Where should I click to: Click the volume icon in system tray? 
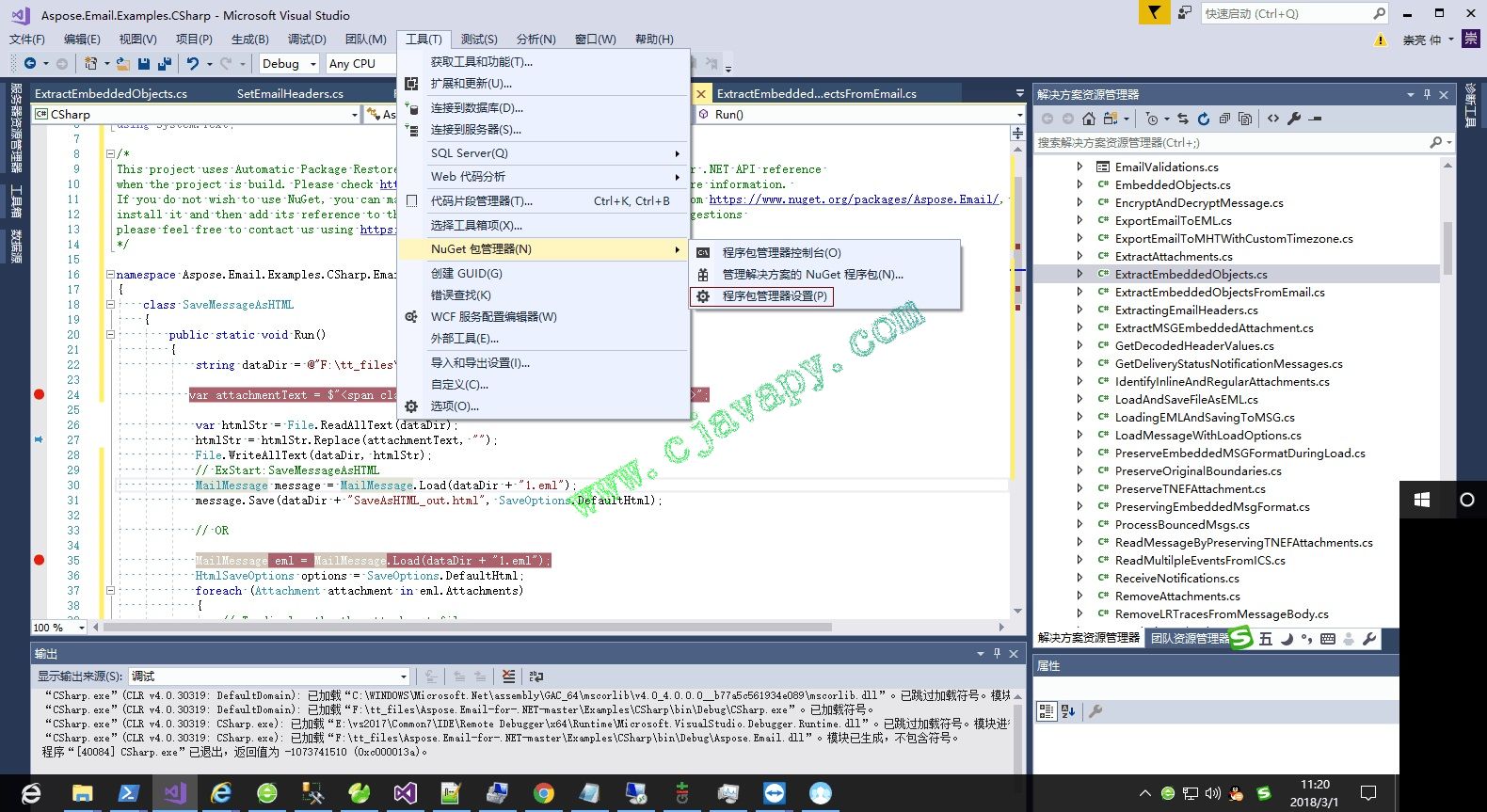1212,793
